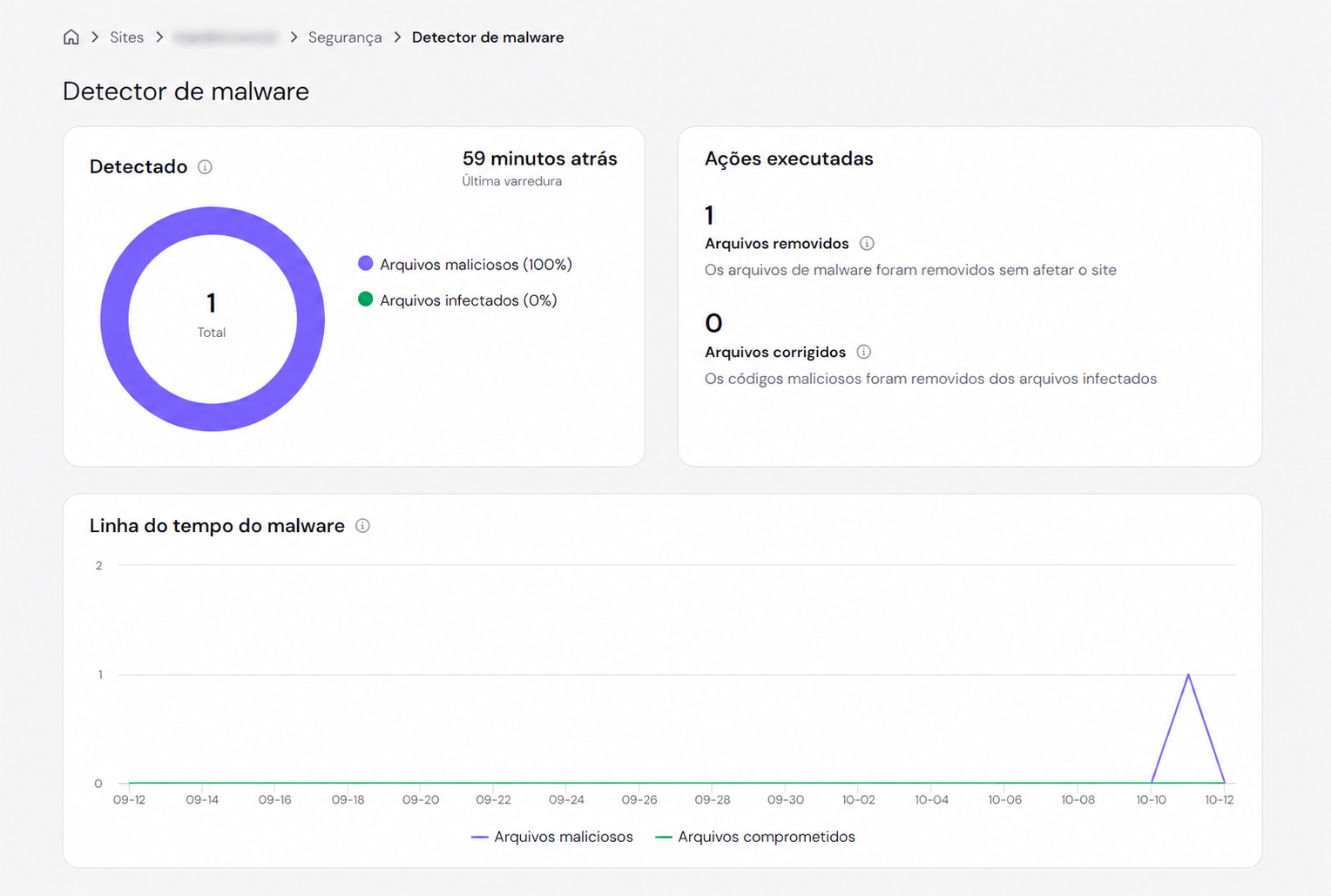Click the 10-12 date on the timeline axis

click(x=1219, y=799)
